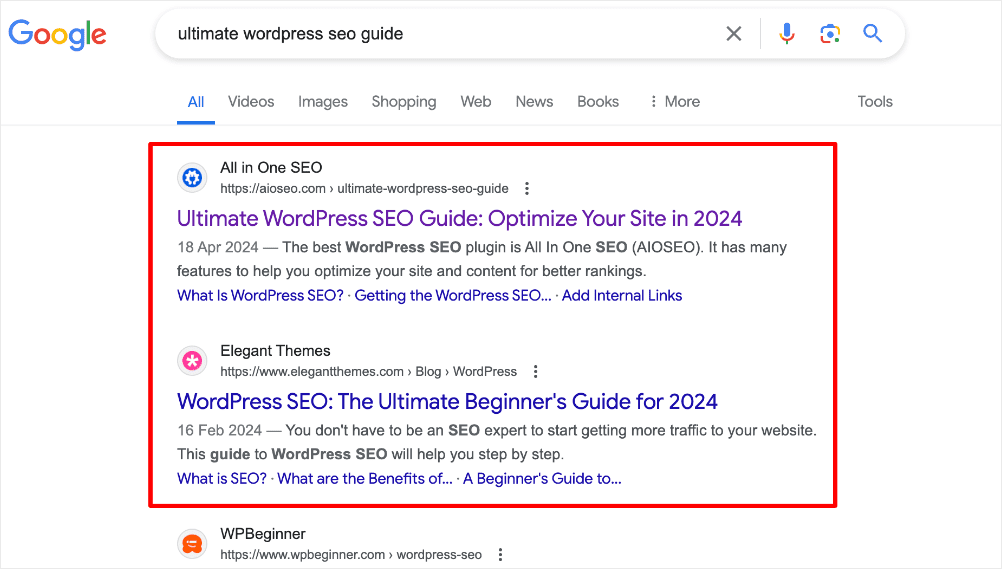Screen dimensions: 1002x569
Task: Click the 'All in One SEO' site name
Action: (271, 168)
